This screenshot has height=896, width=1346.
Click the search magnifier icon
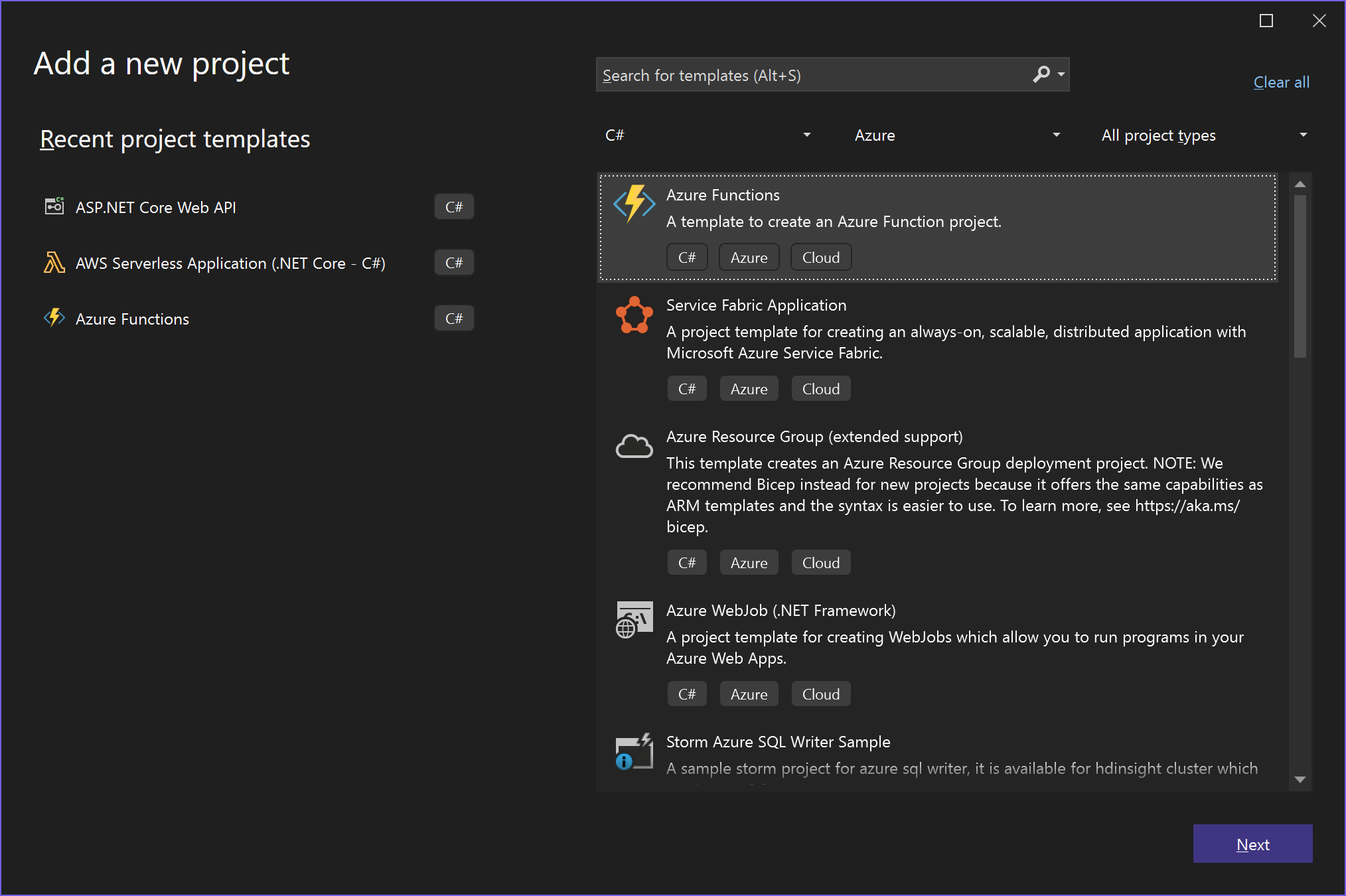pyautogui.click(x=1041, y=74)
